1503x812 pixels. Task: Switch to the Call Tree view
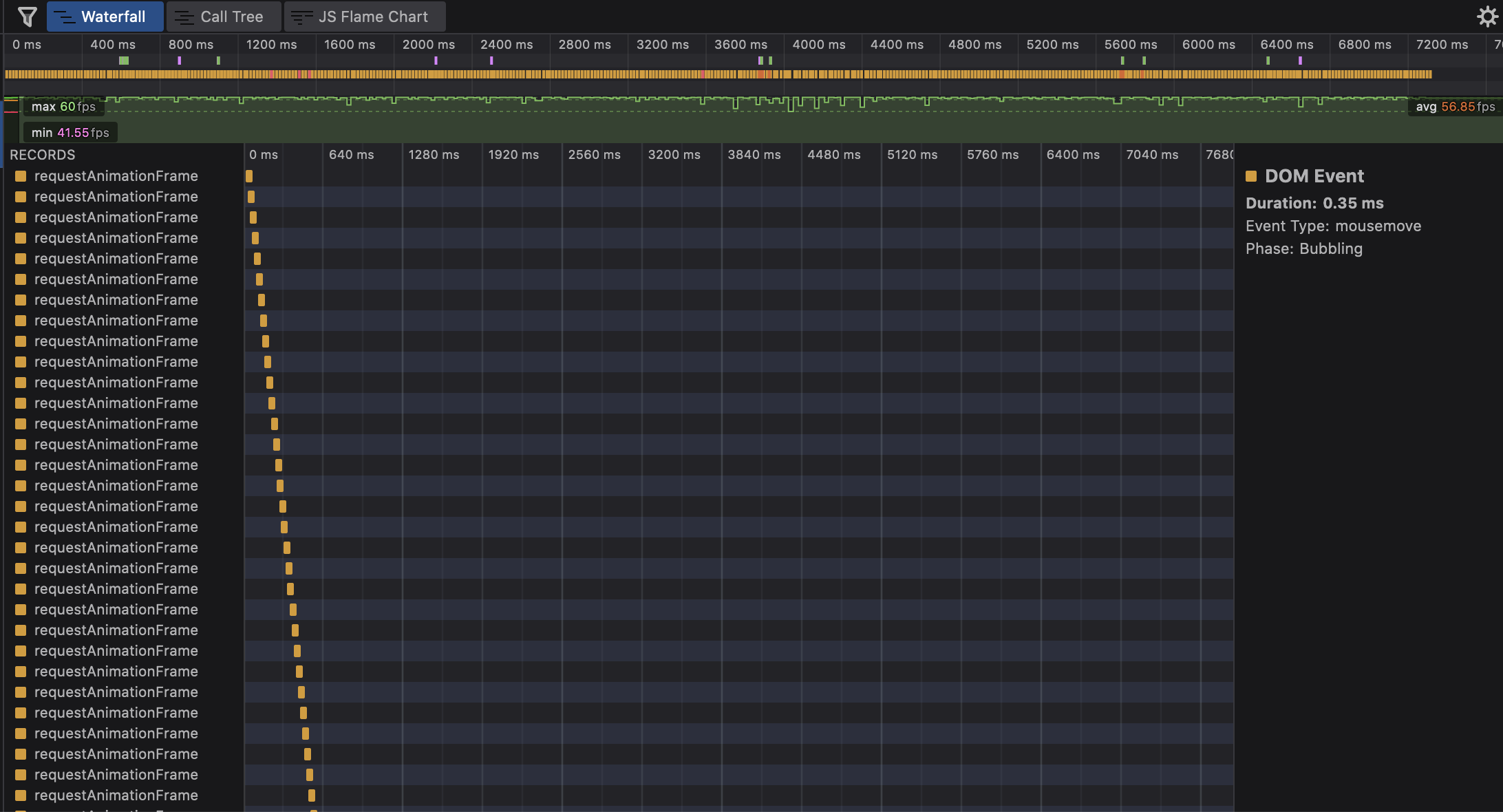231,17
